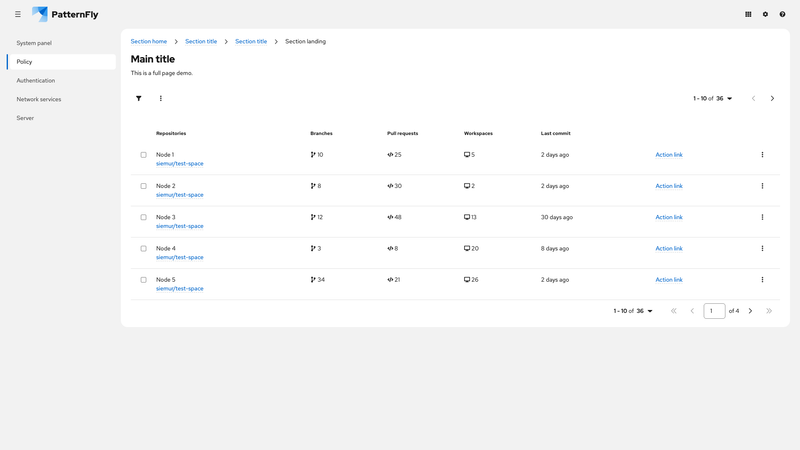Screen dimensions: 800x450
Task: Click the Last commit column header
Action: [556, 133]
